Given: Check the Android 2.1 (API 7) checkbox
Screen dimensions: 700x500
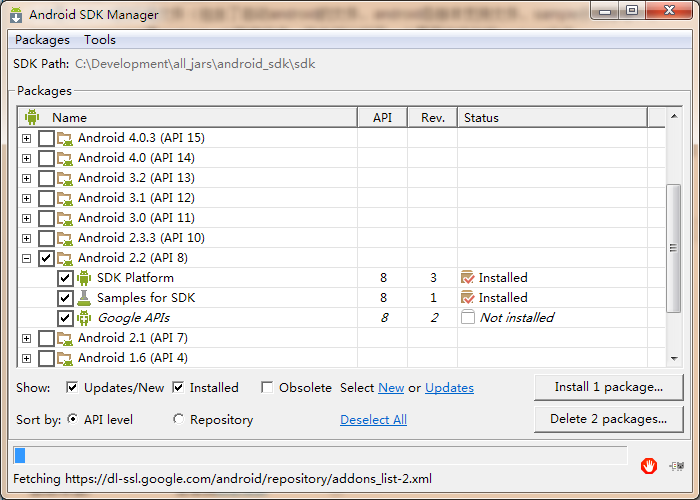Looking at the screenshot, I should pos(46,338).
